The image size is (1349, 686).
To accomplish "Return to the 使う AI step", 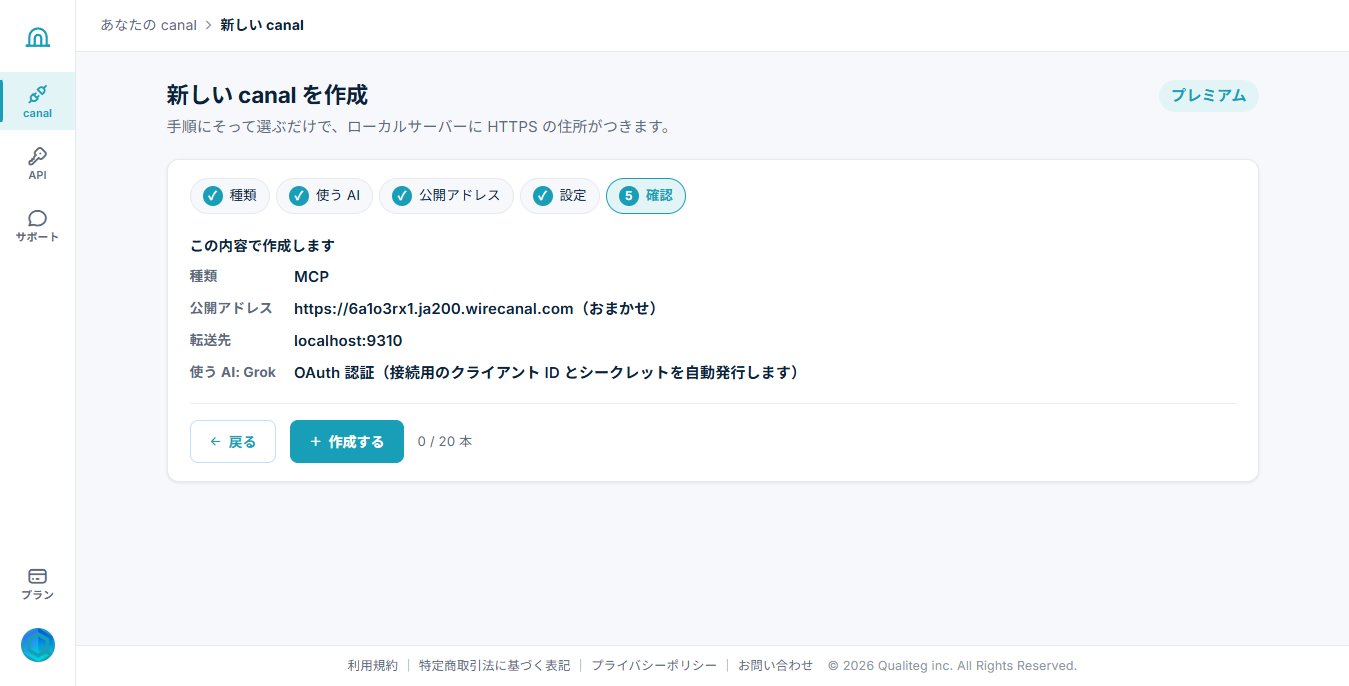I will pos(324,196).
